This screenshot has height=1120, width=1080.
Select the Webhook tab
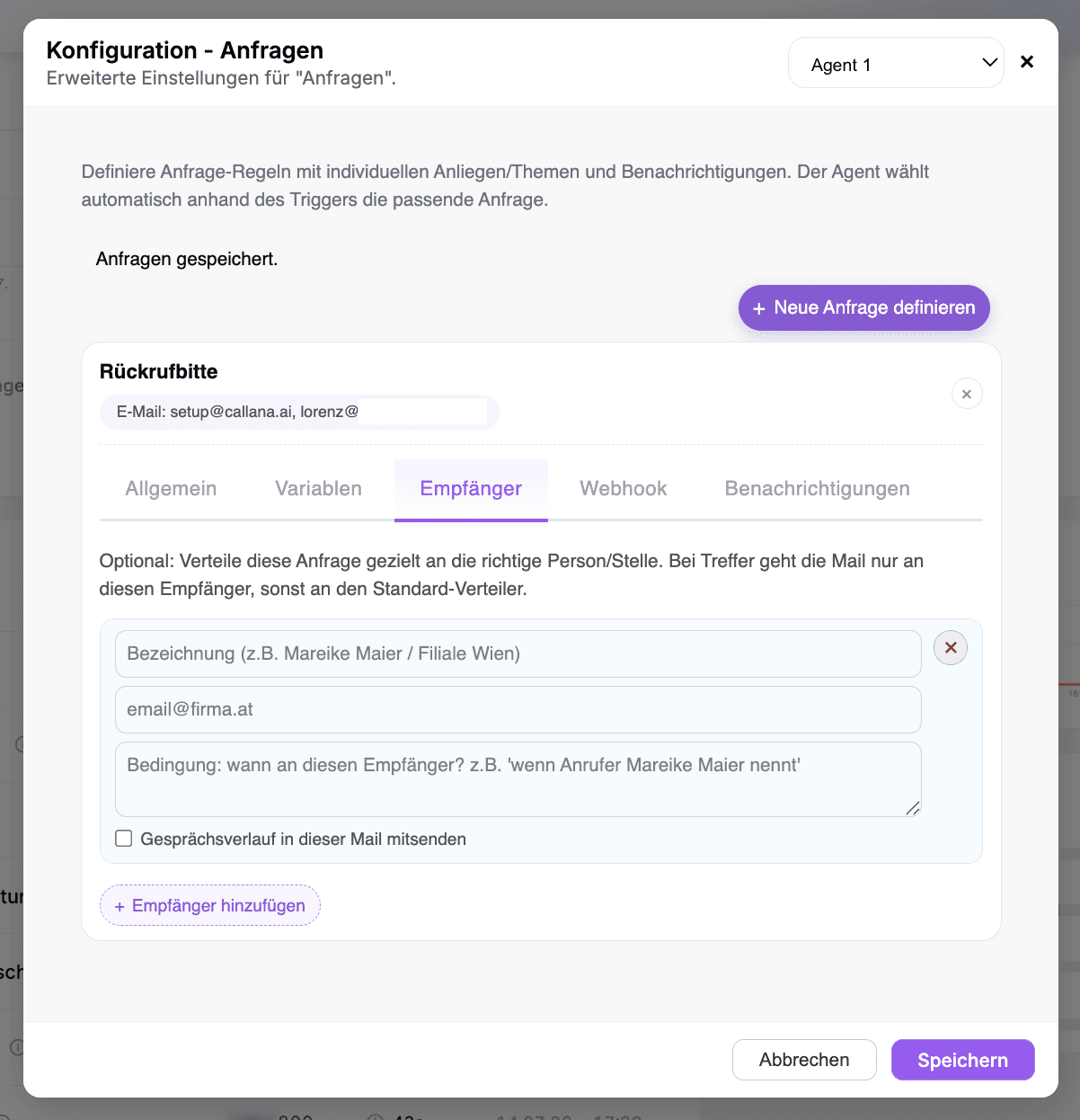click(x=624, y=489)
